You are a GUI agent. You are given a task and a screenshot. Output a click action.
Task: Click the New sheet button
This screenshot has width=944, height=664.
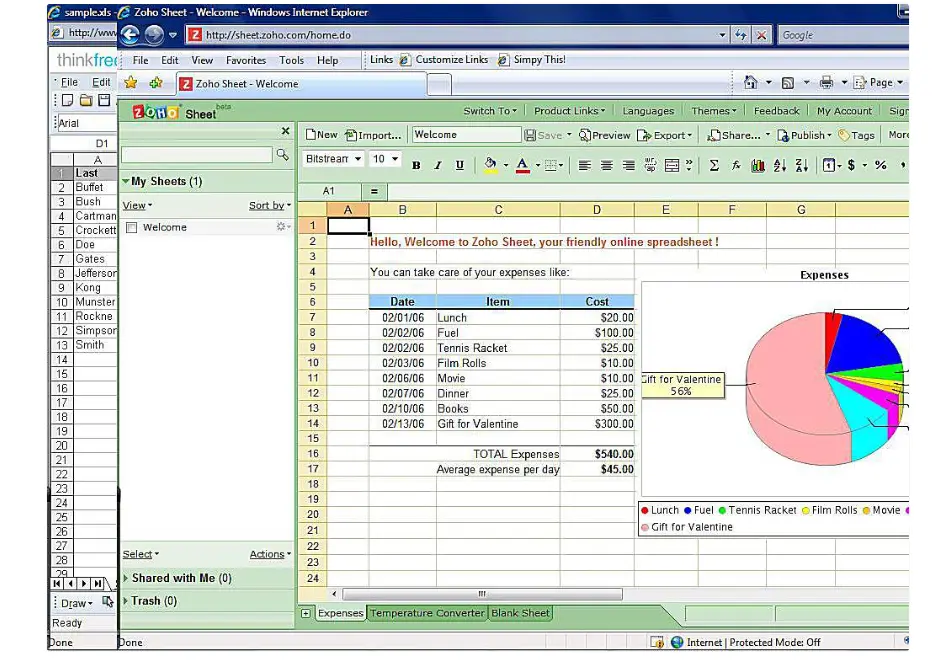321,135
